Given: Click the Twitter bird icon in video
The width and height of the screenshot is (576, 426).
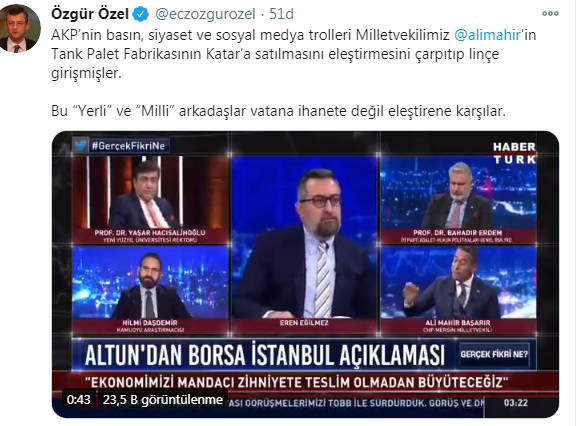Looking at the screenshot, I should [80, 145].
